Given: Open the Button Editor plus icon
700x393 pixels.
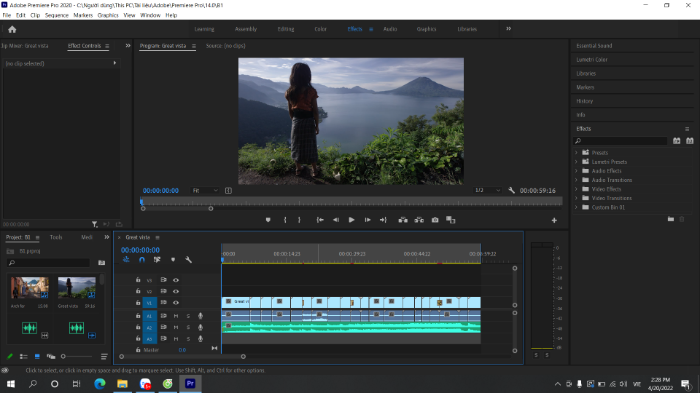Looking at the screenshot, I should (554, 220).
